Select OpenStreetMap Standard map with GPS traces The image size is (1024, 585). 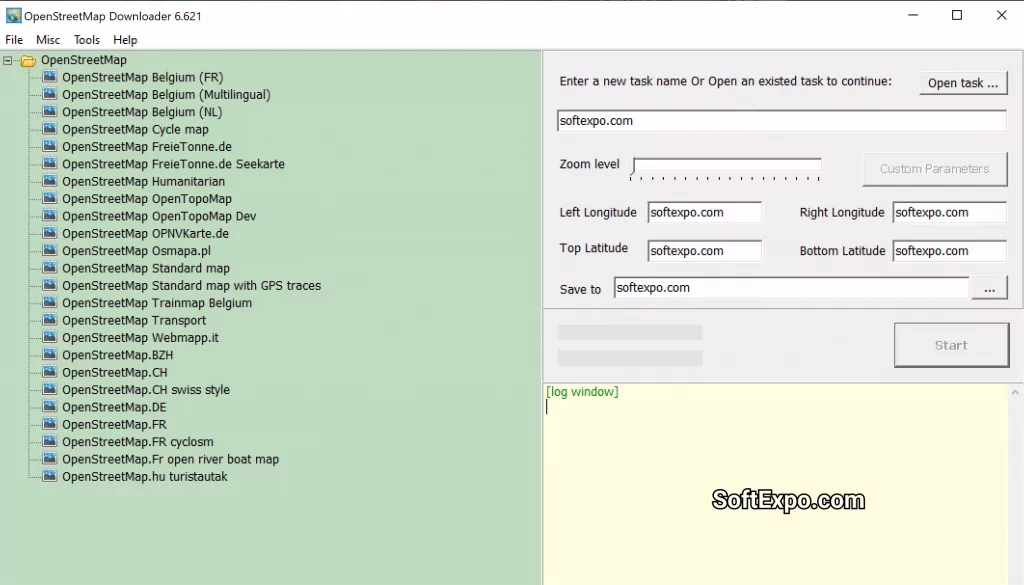(x=190, y=285)
